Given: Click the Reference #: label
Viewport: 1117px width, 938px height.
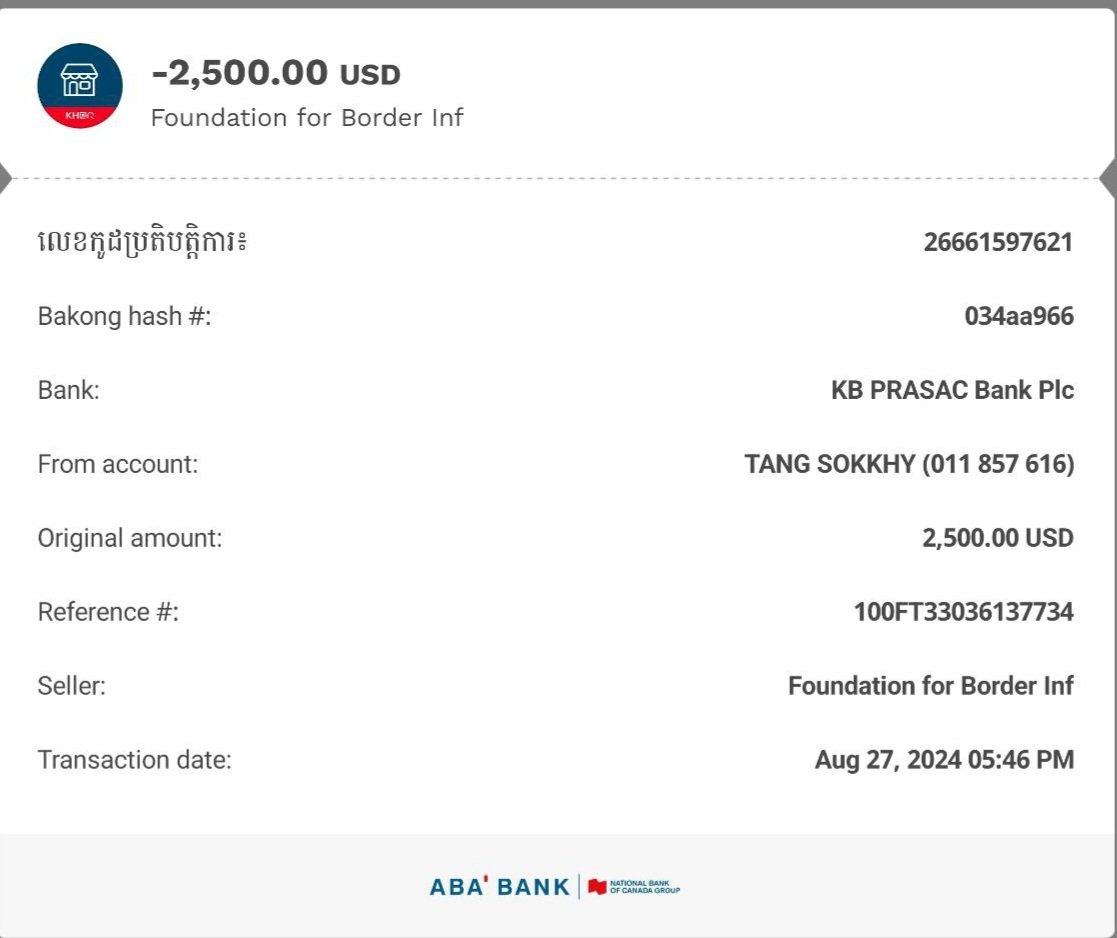Looking at the screenshot, I should (x=108, y=612).
